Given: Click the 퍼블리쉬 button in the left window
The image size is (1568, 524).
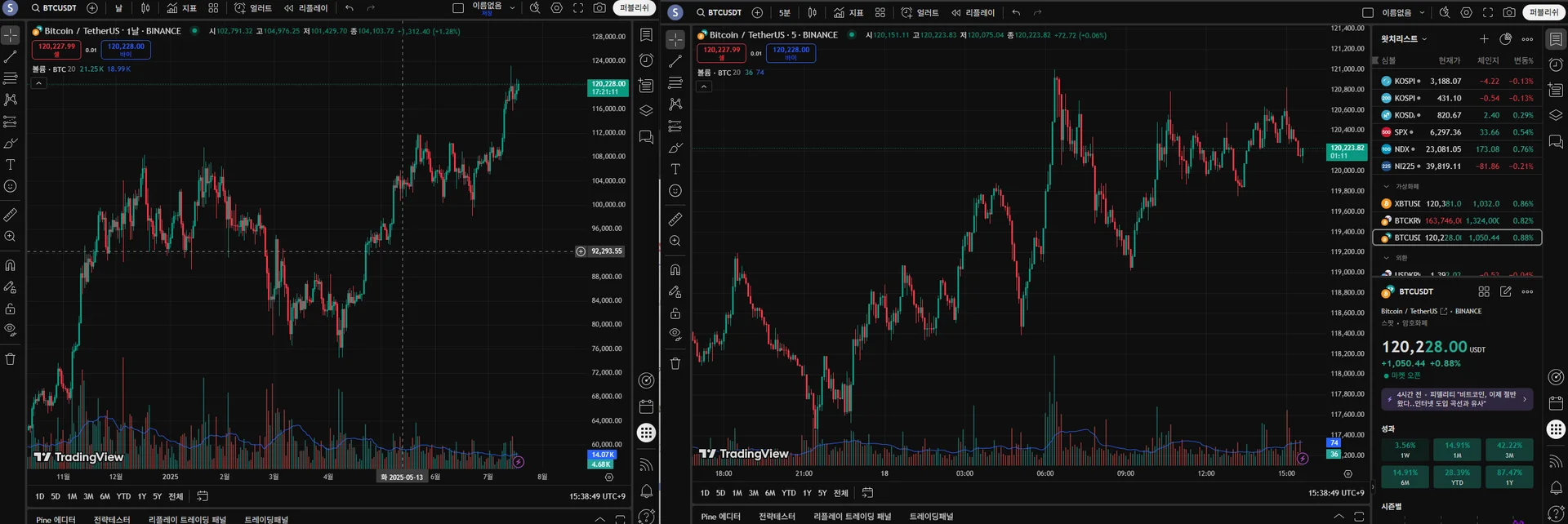Looking at the screenshot, I should tap(634, 8).
